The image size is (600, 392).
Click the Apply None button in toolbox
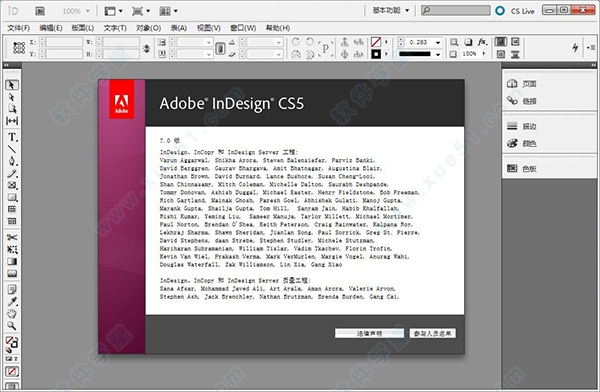coord(12,371)
